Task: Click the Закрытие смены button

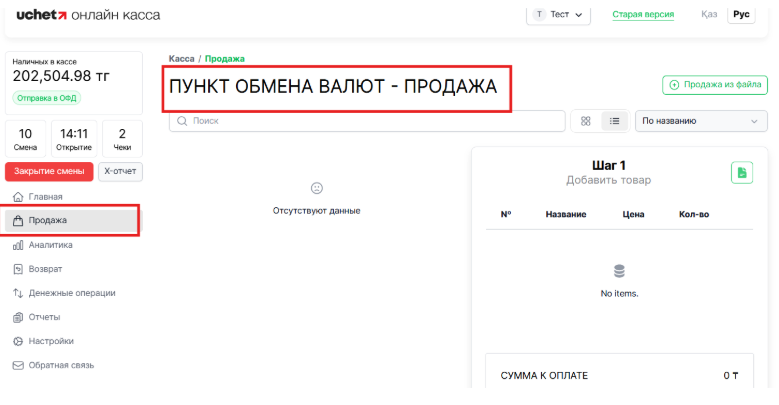Action: 49,171
